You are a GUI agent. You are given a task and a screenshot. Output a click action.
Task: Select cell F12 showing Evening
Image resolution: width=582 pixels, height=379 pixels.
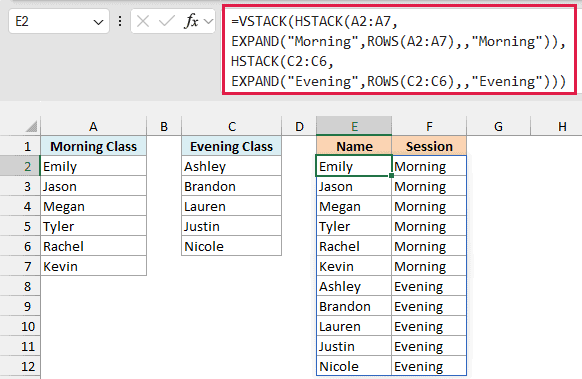[x=429, y=367]
